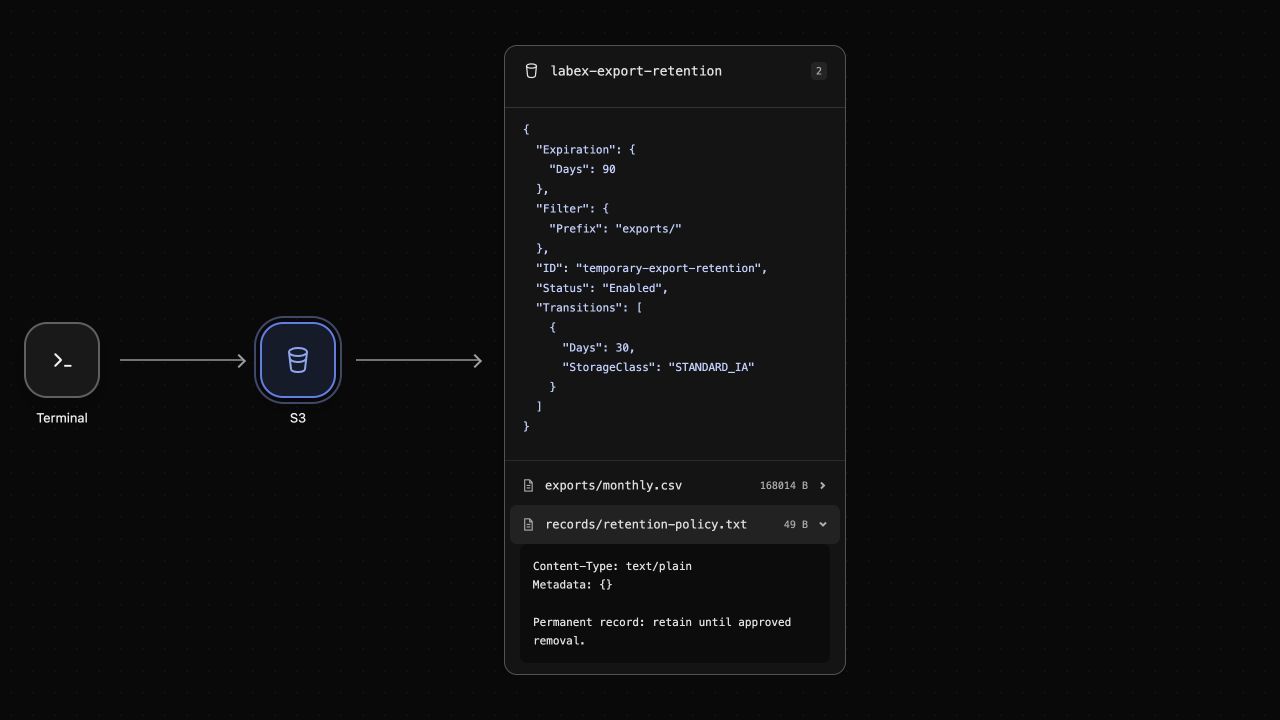Image resolution: width=1280 pixels, height=720 pixels.
Task: Click the file icon next to exports/monthly.csv
Action: [x=528, y=486]
